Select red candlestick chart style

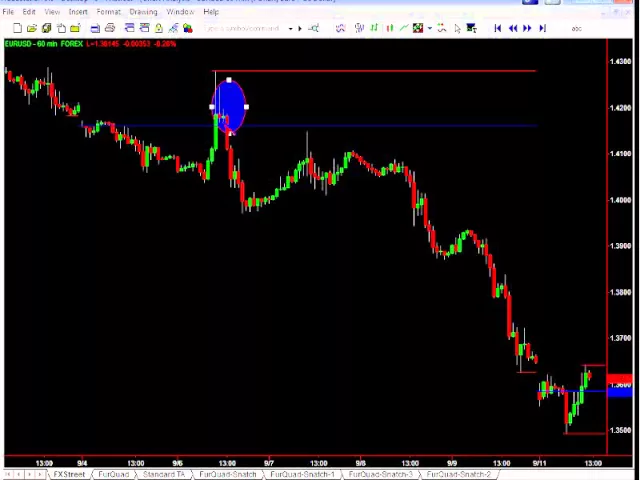tap(389, 28)
